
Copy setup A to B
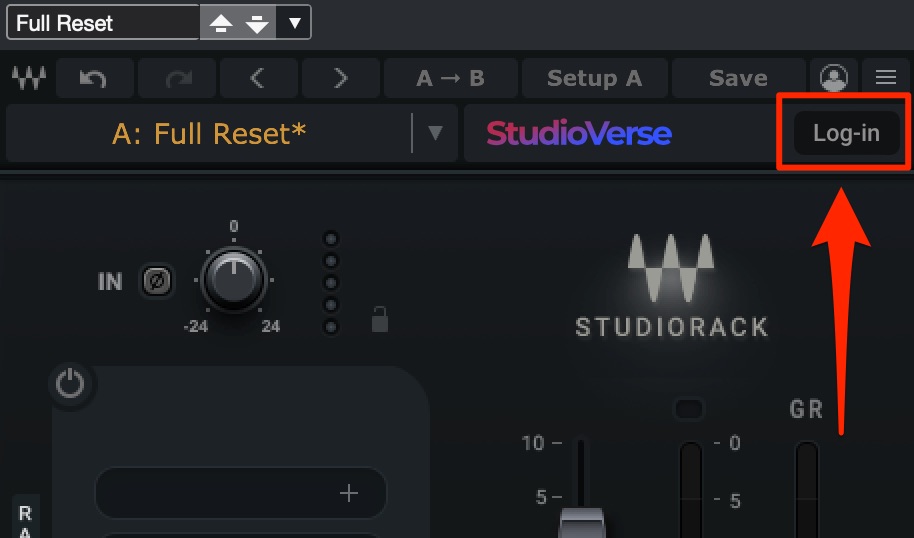451,78
